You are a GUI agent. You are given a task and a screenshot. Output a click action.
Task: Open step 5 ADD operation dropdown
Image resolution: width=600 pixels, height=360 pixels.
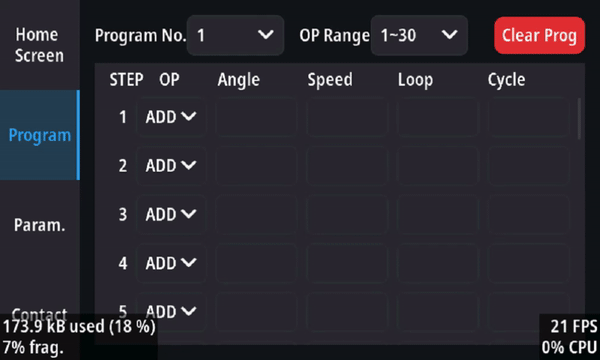tap(171, 312)
